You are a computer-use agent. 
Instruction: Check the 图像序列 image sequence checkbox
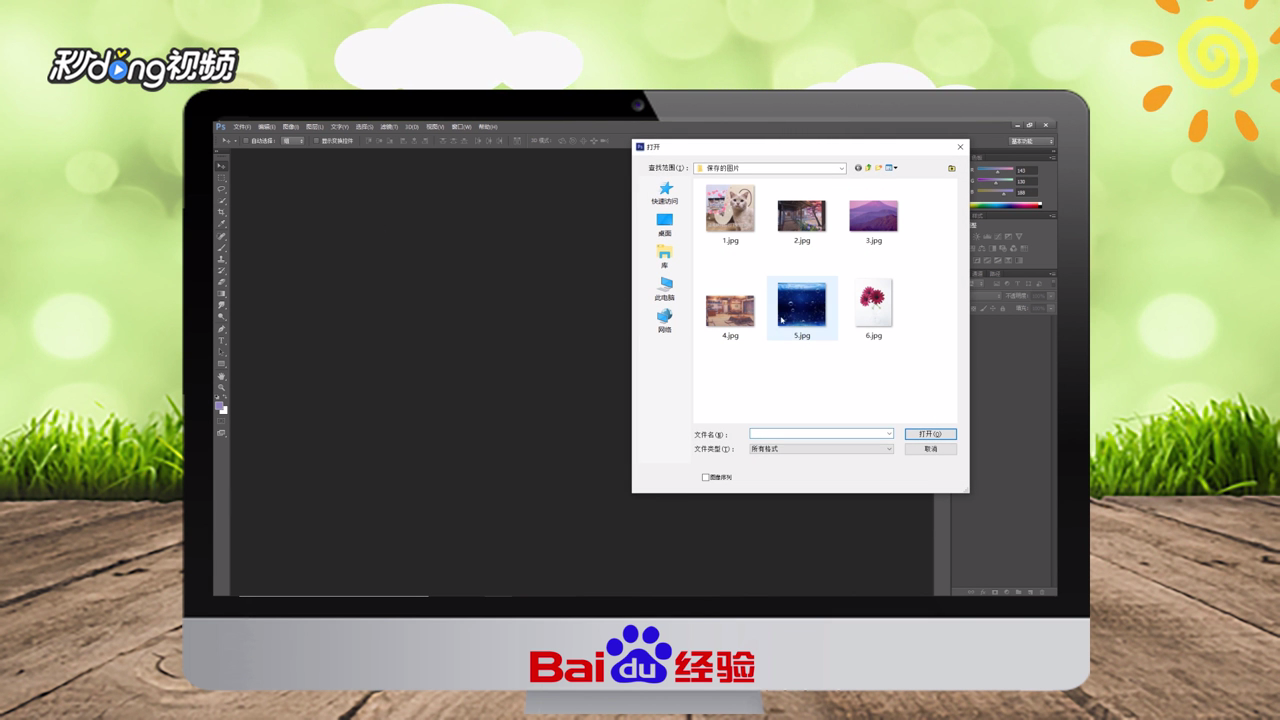point(705,477)
